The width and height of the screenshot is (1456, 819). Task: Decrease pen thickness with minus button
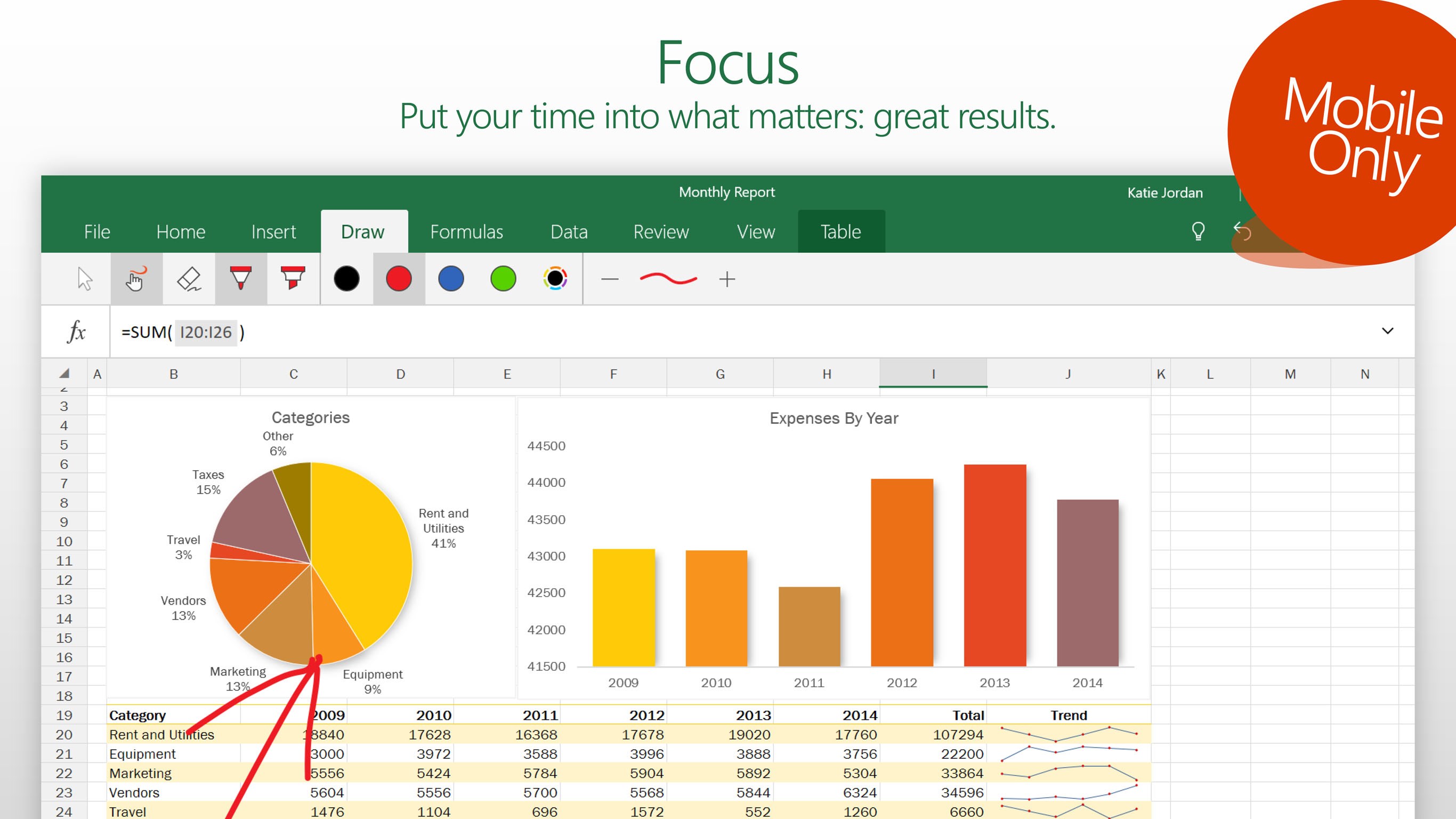click(x=609, y=279)
